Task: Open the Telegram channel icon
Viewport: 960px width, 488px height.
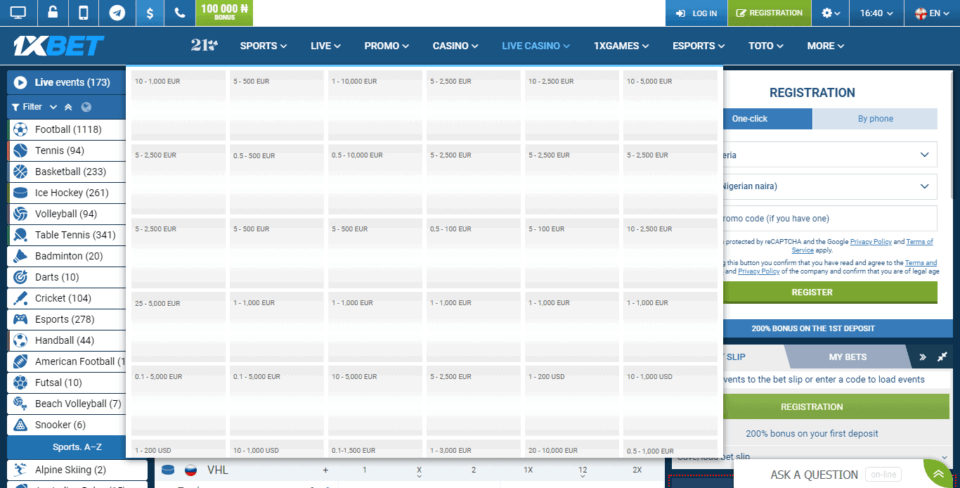Action: coord(117,13)
